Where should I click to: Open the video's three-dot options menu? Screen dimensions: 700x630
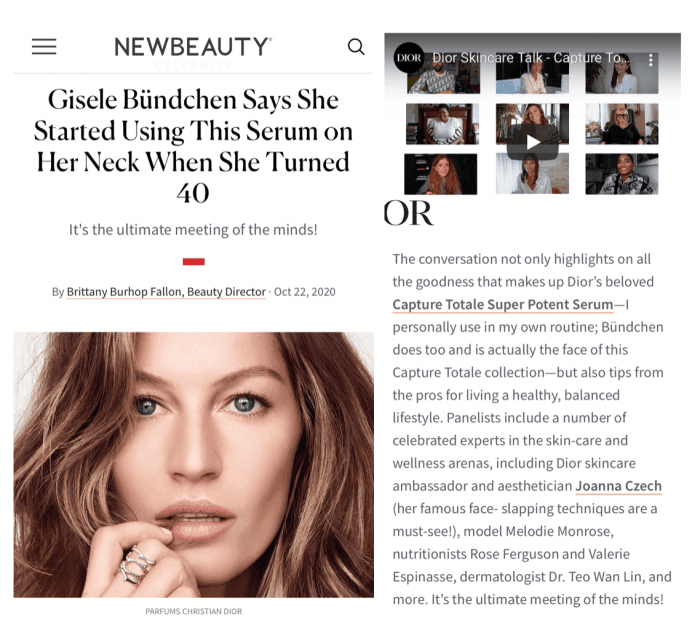650,60
